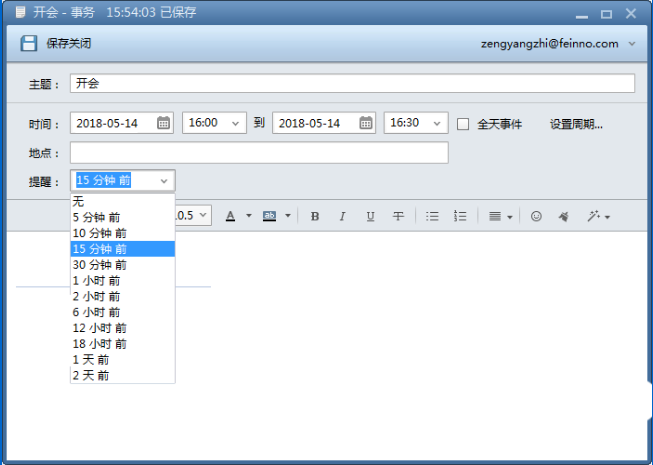Expand the account email dropdown chevron

(x=632, y=44)
